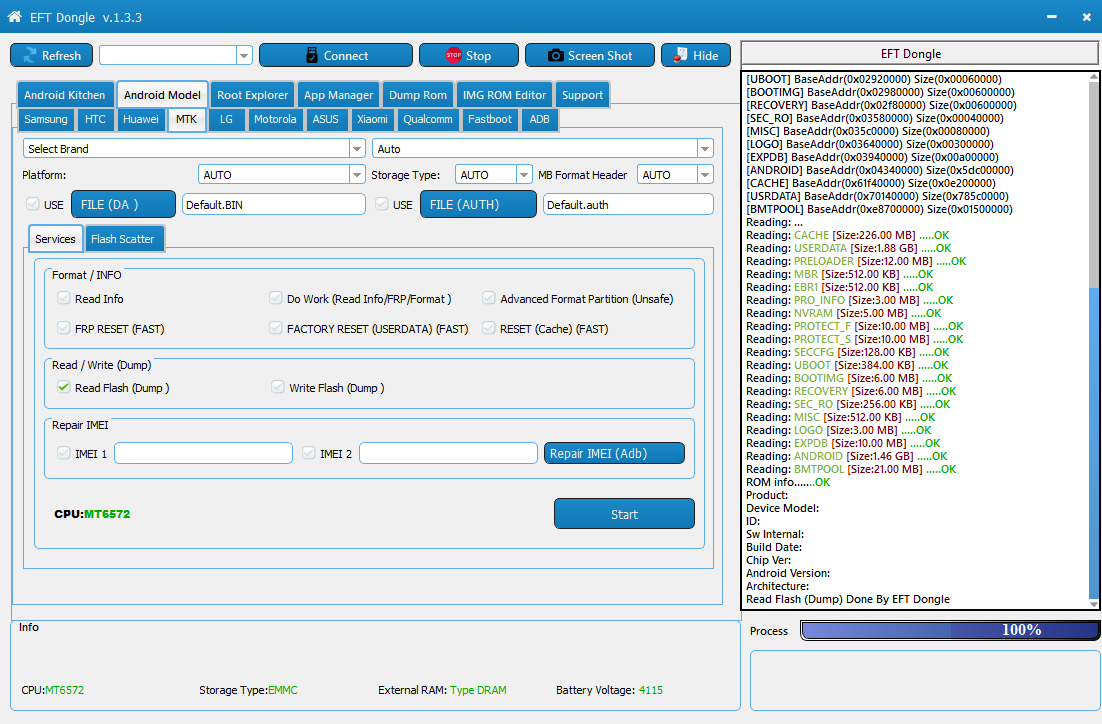Open the Select Brand dropdown
This screenshot has width=1102, height=724.
(x=357, y=148)
